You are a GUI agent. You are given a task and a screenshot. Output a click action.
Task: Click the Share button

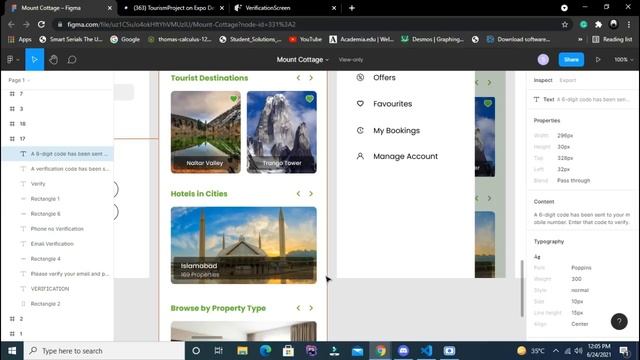[571, 60]
